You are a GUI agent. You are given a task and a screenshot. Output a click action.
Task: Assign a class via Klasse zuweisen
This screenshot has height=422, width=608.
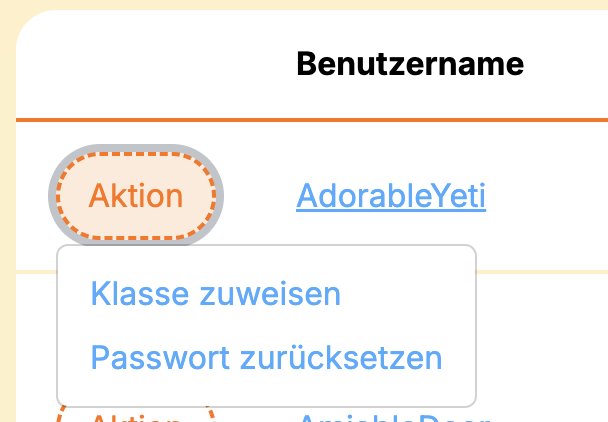[215, 294]
